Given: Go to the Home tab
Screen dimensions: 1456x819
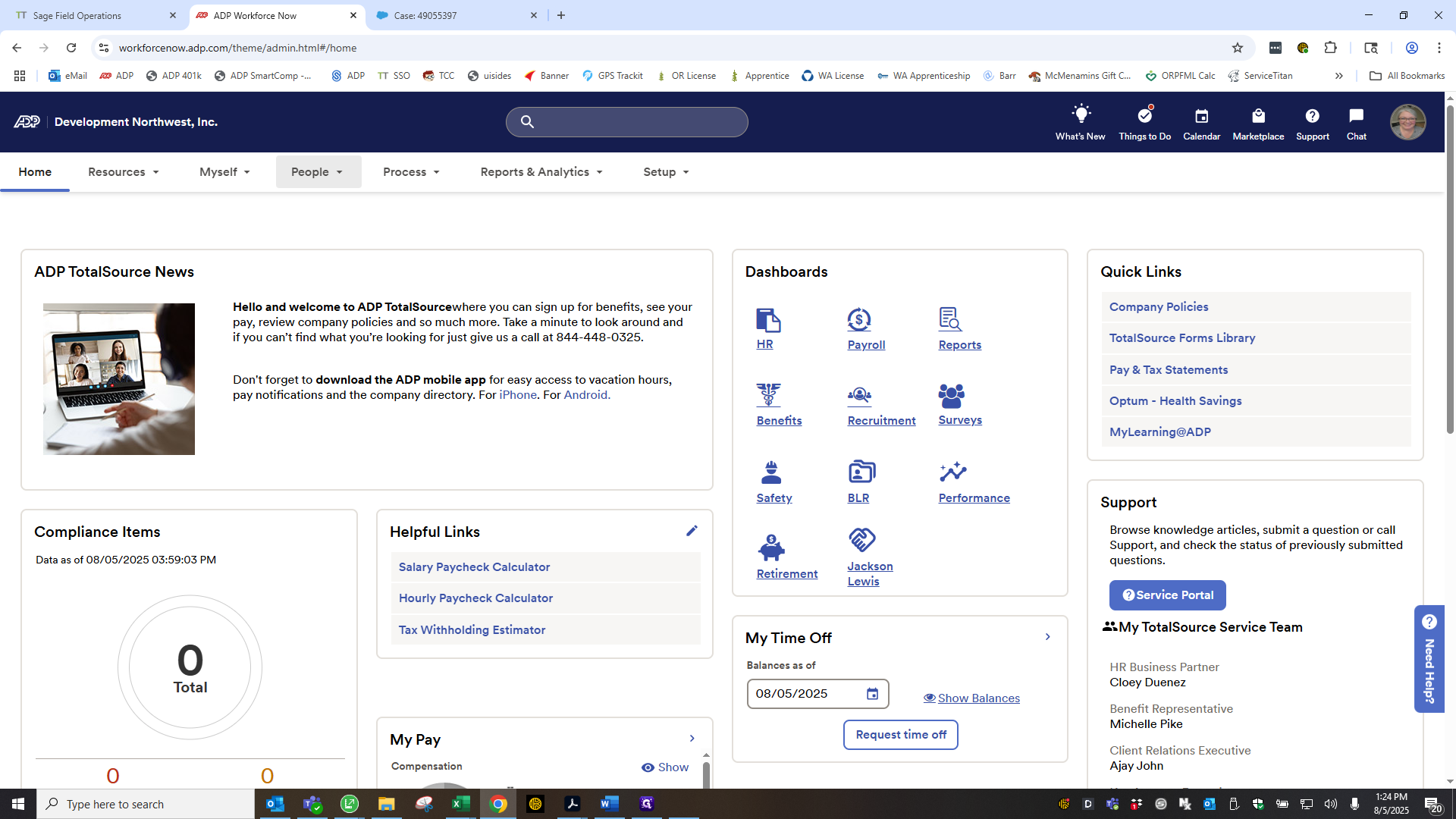Looking at the screenshot, I should 35,172.
